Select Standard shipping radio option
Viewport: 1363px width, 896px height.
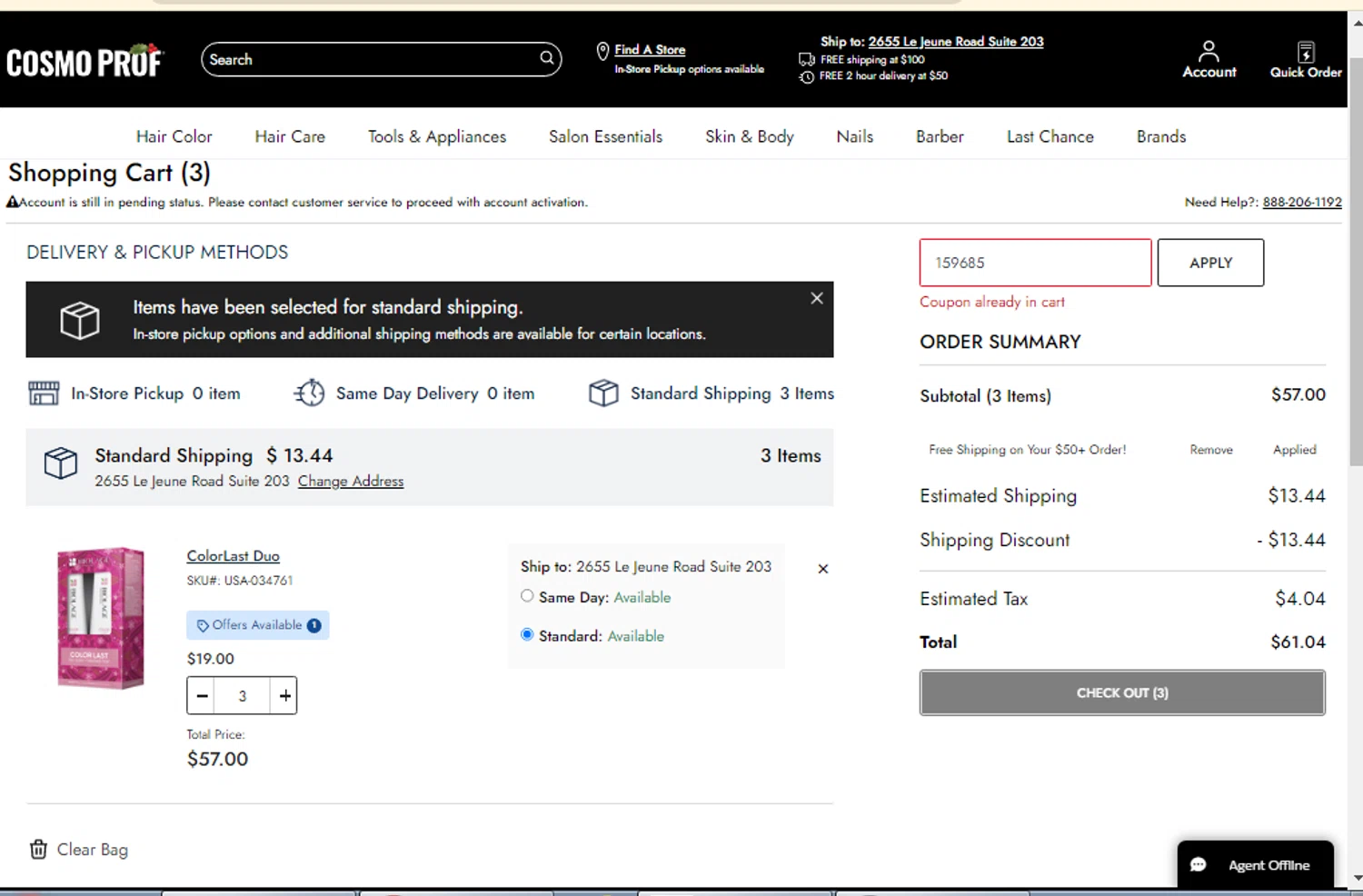point(527,634)
